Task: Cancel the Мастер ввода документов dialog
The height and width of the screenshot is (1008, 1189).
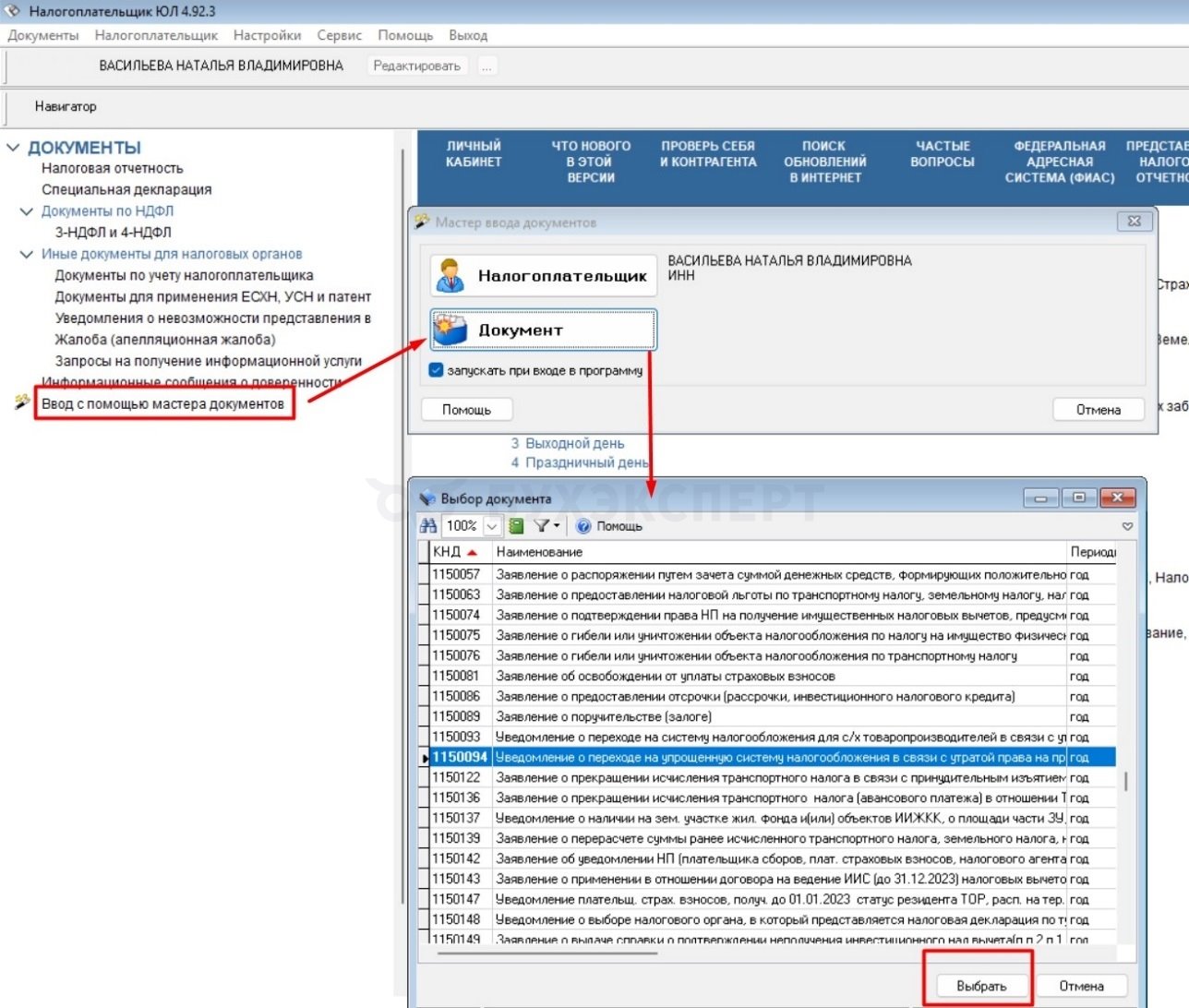Action: 1099,409
